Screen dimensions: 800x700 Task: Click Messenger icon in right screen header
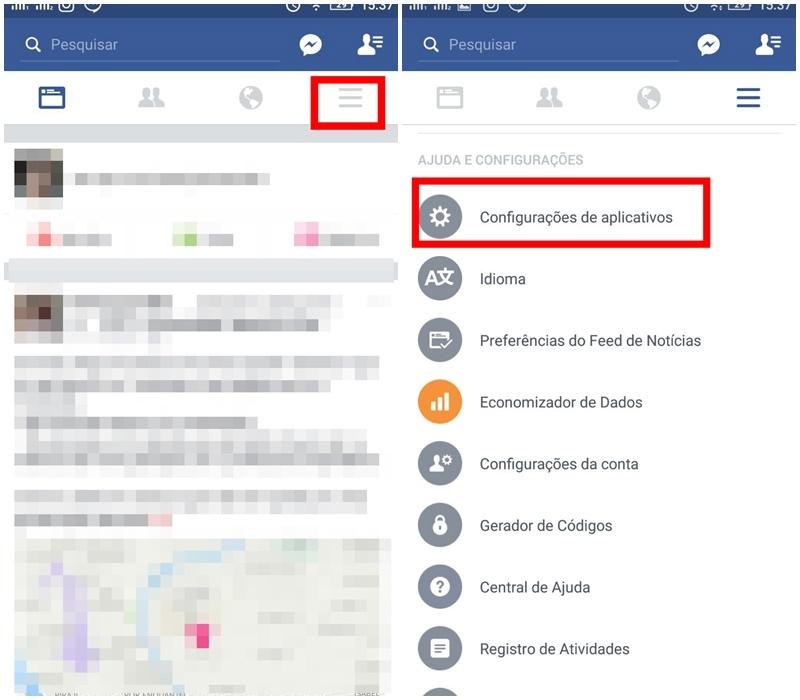point(708,45)
